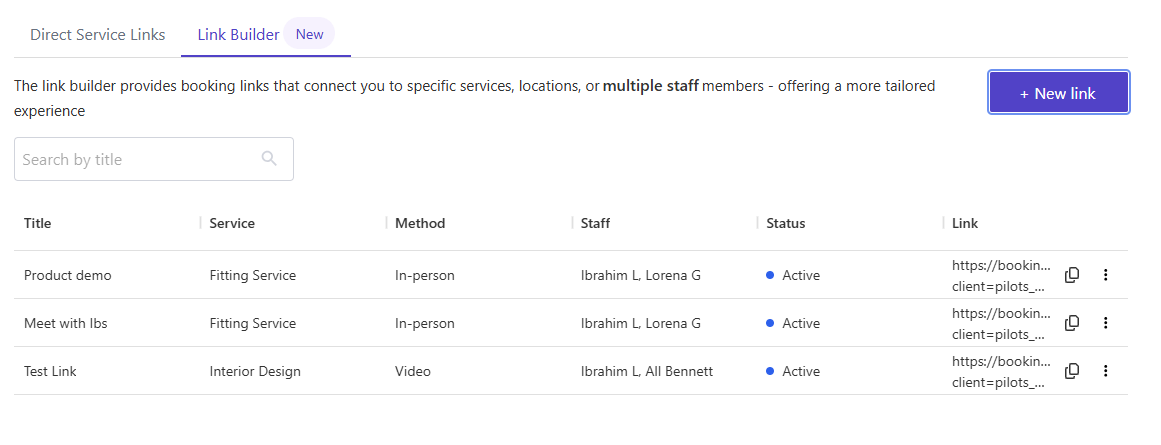This screenshot has height=445, width=1161.
Task: Click the Link column header
Action: pyautogui.click(x=965, y=223)
